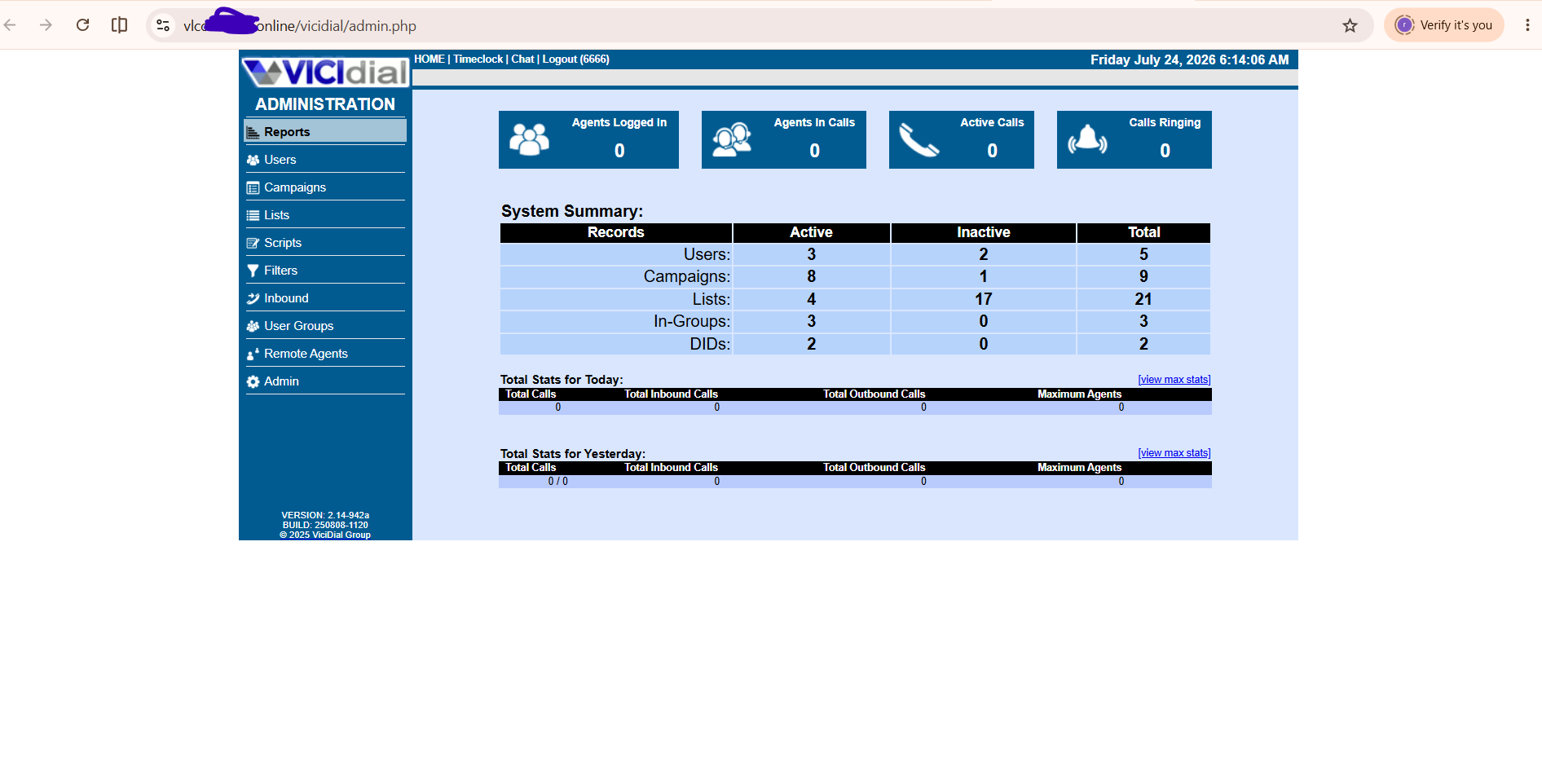Select the Scripts pencil icon

(x=253, y=243)
